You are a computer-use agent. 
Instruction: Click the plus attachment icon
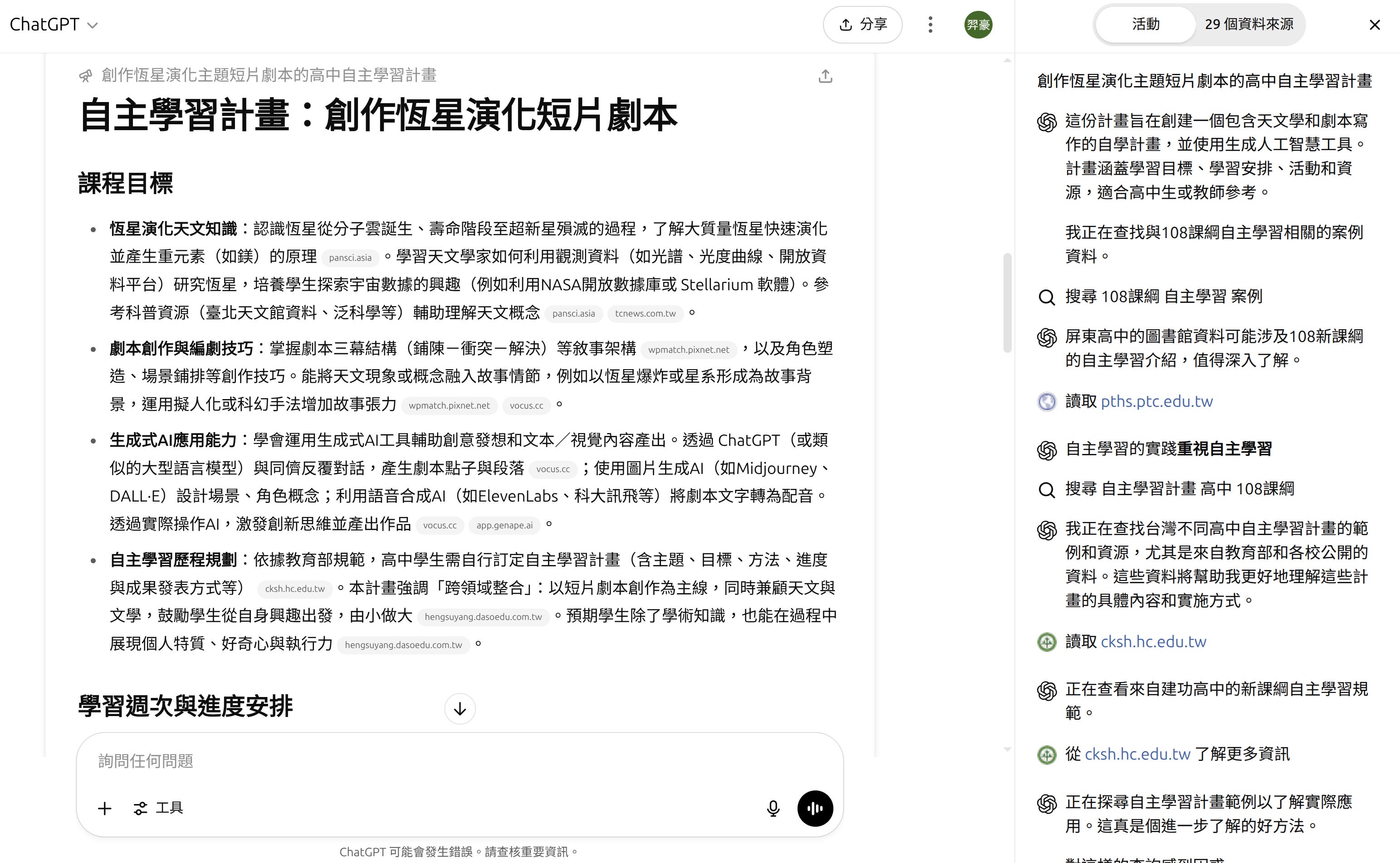(104, 808)
